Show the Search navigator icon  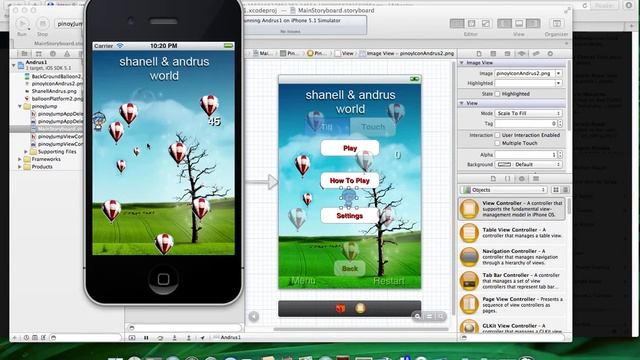point(53,53)
